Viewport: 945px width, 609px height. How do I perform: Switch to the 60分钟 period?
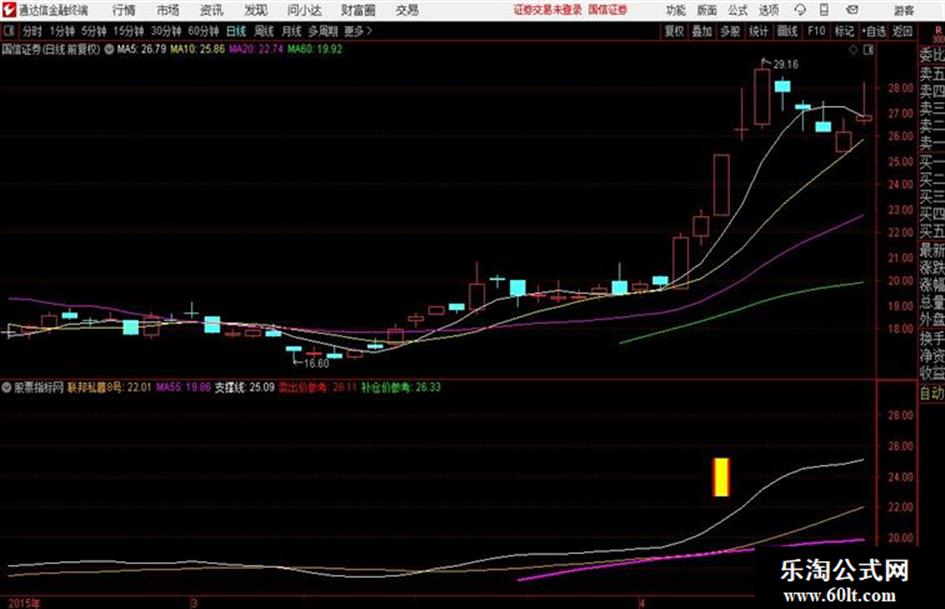[x=203, y=31]
